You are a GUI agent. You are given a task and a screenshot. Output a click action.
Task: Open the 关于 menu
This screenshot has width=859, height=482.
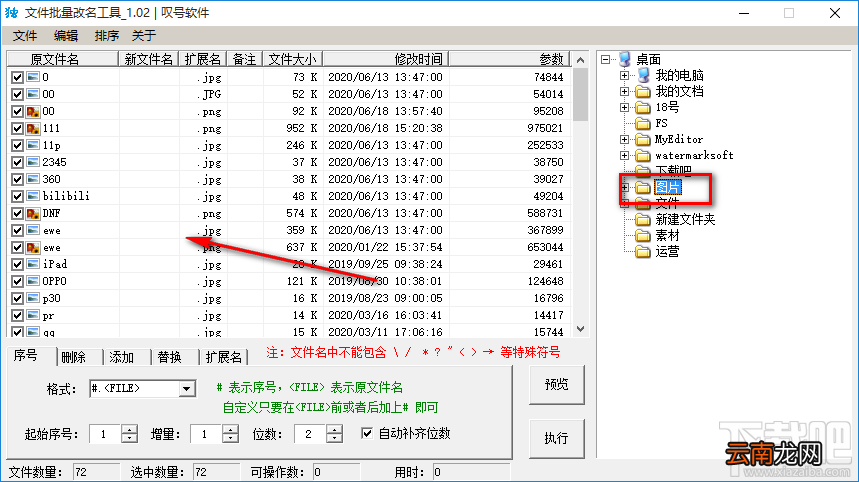click(144, 36)
